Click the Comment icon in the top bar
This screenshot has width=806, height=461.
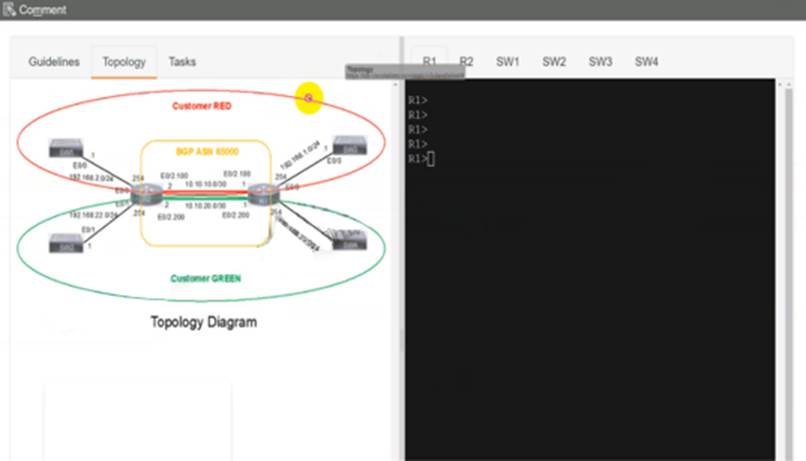pos(9,10)
